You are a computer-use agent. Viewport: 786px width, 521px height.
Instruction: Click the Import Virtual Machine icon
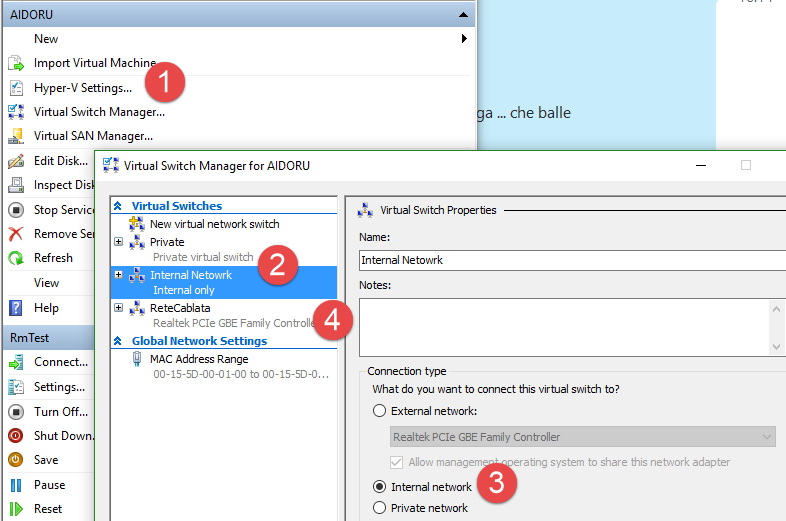[x=16, y=63]
